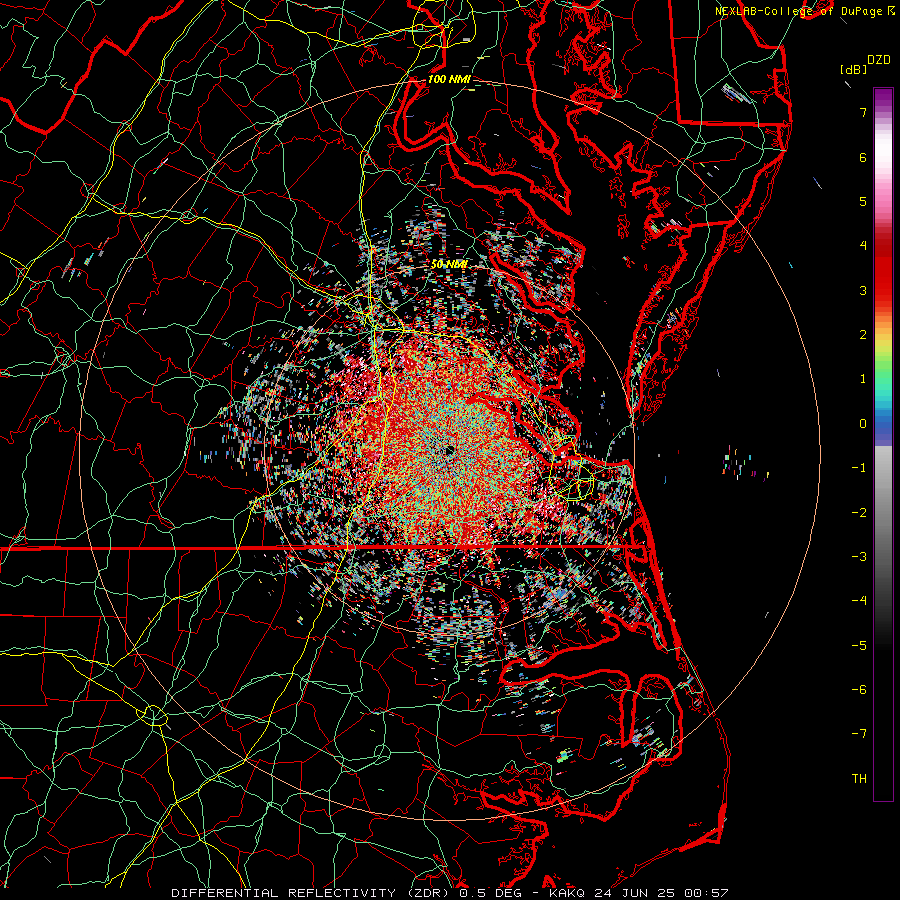The height and width of the screenshot is (900, 900).
Task: Click the [dB] unit label
Action: tap(853, 69)
